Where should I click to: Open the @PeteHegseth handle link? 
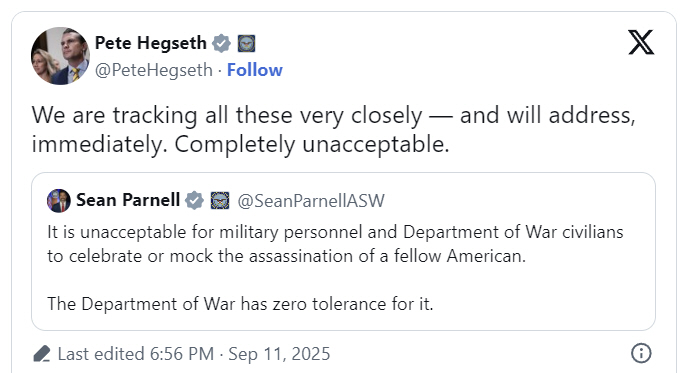154,70
